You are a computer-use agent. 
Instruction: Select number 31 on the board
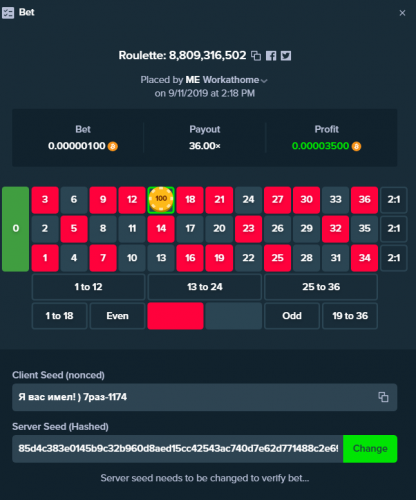point(335,258)
